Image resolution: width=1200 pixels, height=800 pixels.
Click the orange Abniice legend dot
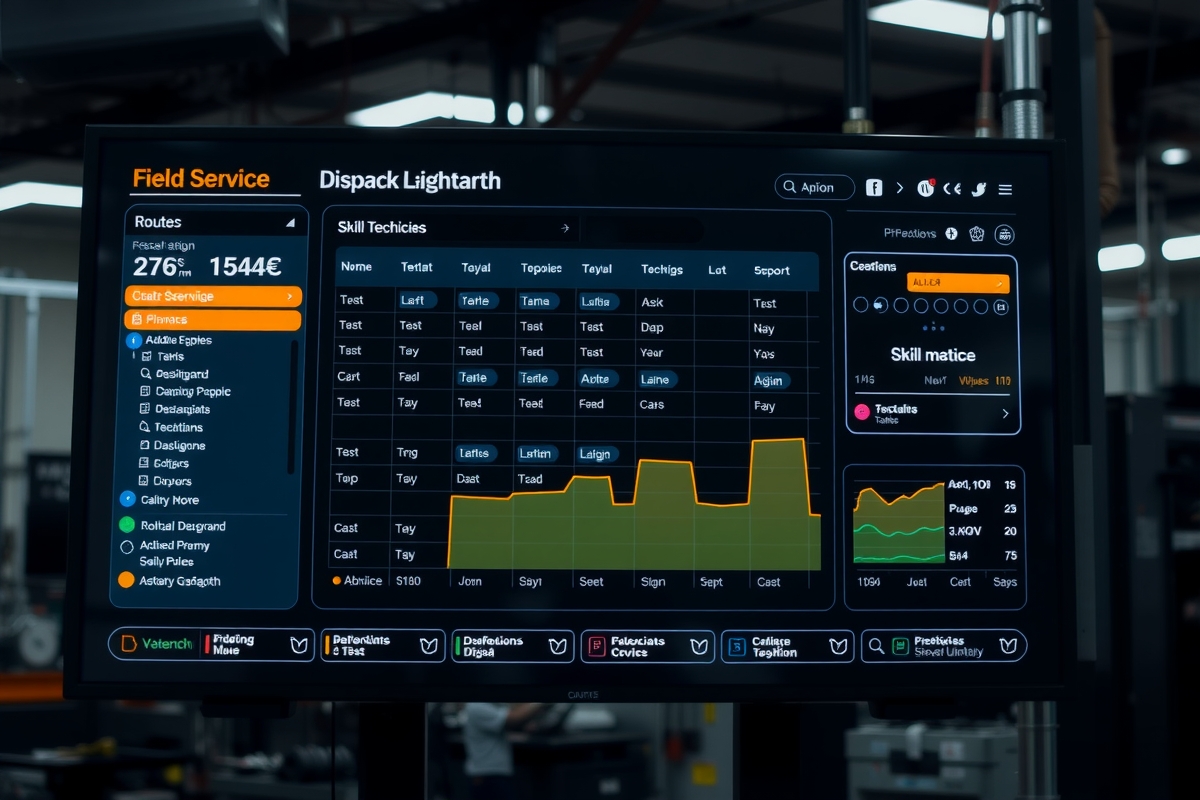[x=337, y=580]
